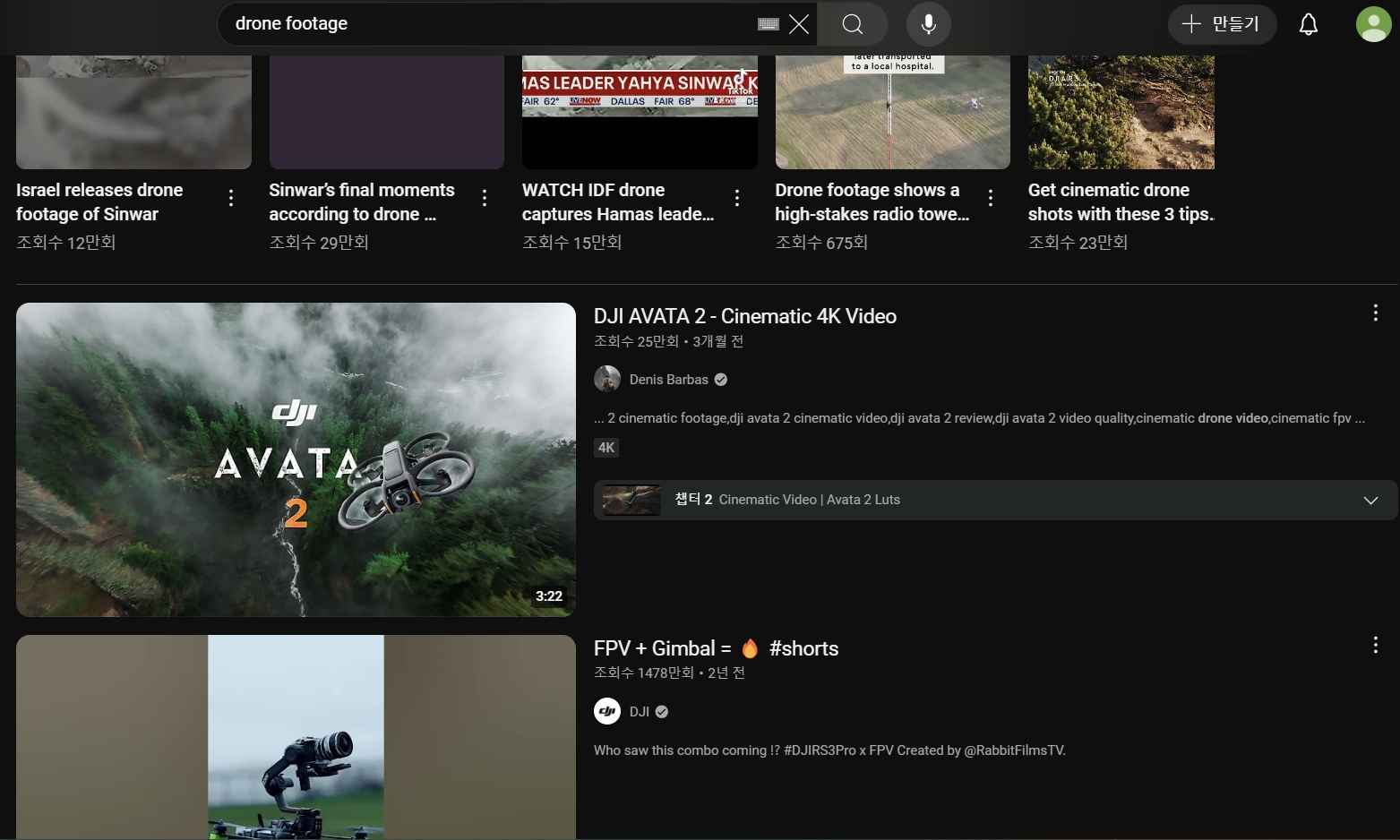
Task: Open Drone footage shows high-stakes radio tower title
Action: click(872, 201)
